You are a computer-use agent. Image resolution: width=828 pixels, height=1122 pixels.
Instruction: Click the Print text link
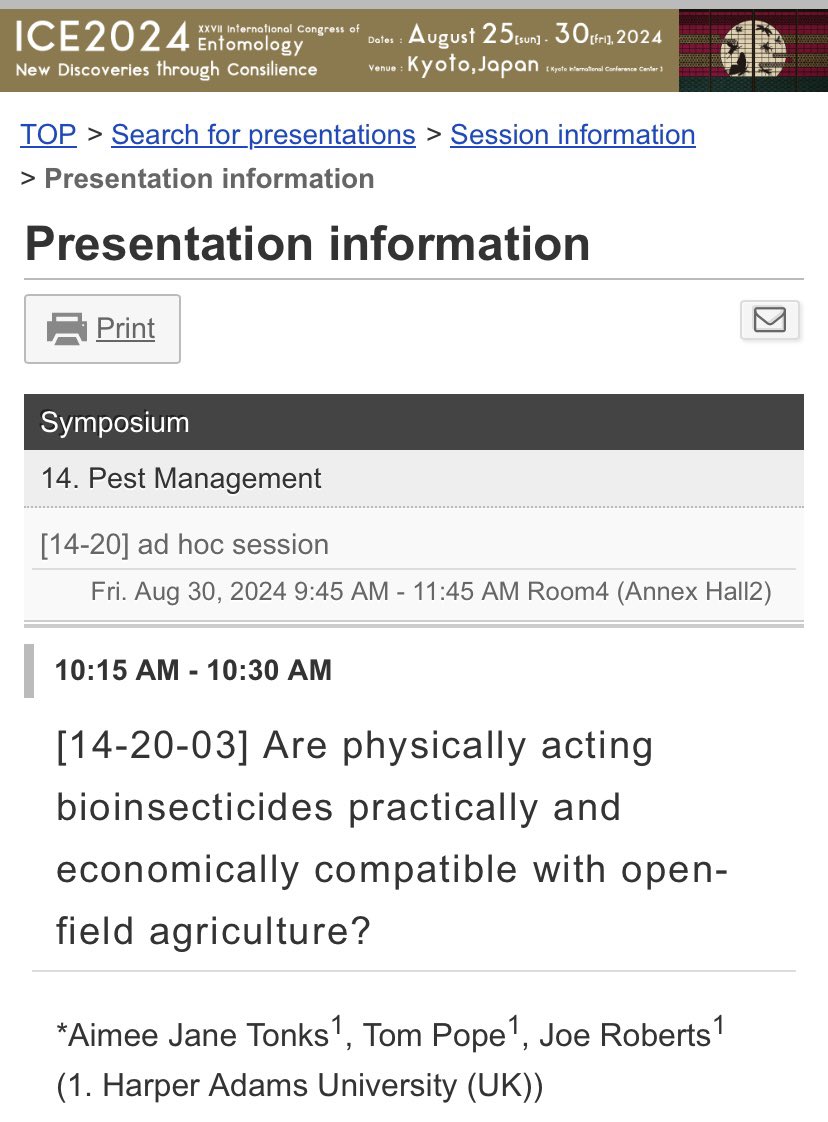tap(125, 328)
